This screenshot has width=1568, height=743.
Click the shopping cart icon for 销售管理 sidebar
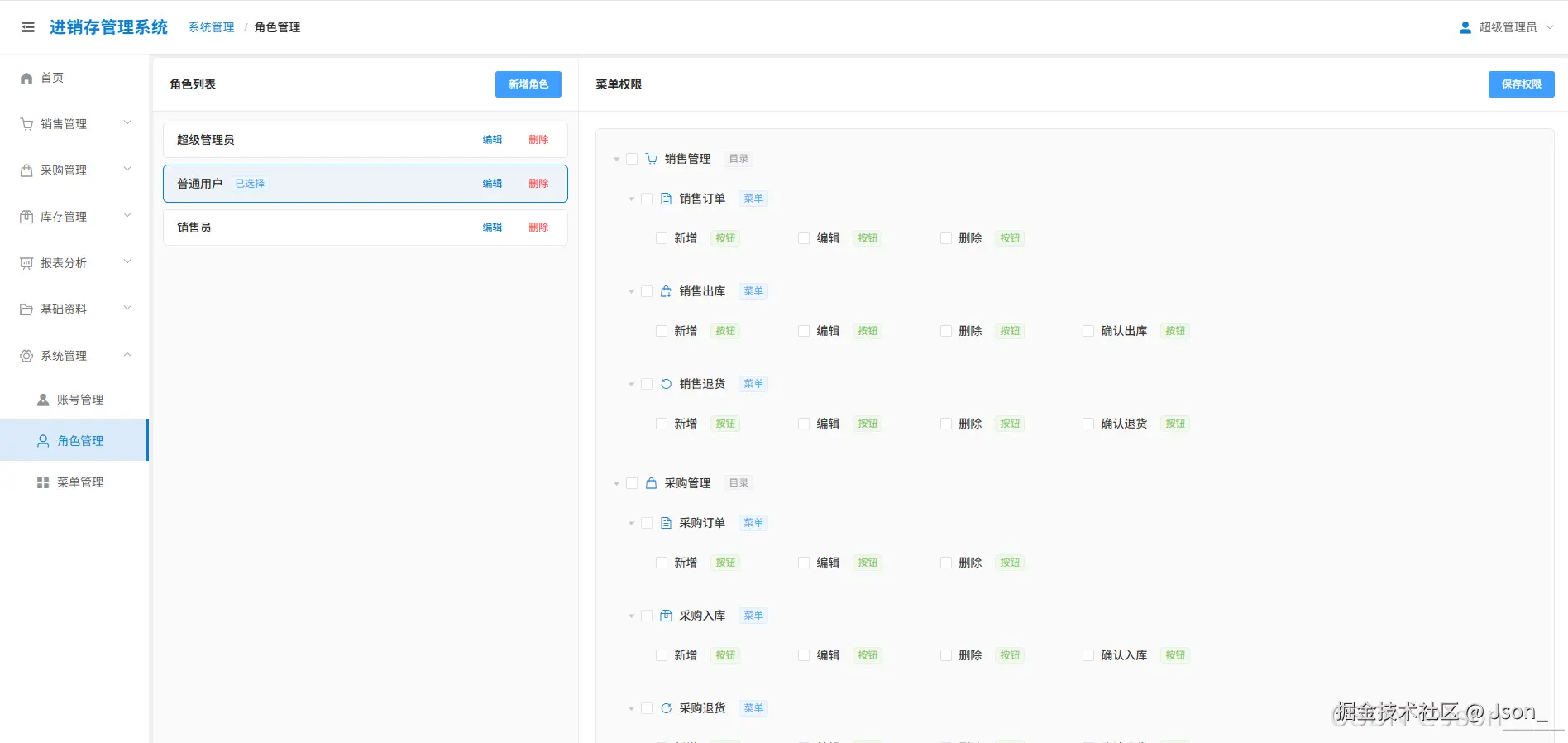point(26,124)
